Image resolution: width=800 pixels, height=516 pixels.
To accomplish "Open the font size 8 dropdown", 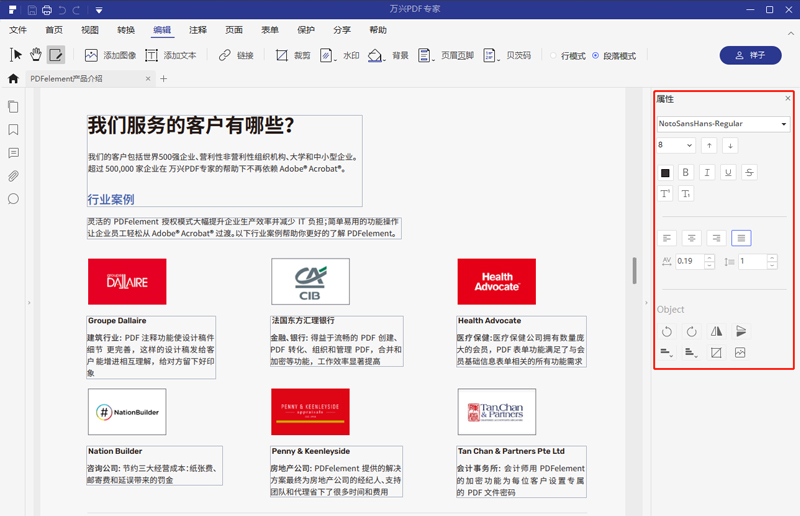I will 676,145.
